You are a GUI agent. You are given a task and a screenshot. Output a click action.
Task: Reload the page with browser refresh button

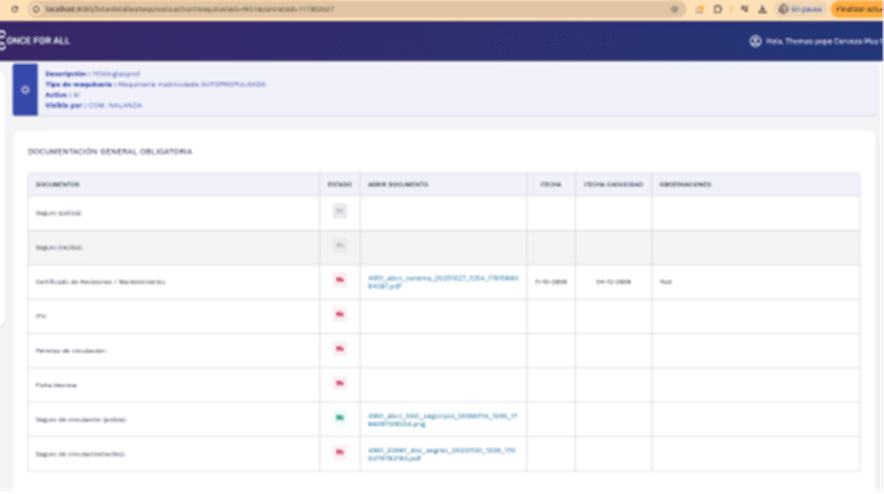pyautogui.click(x=14, y=8)
